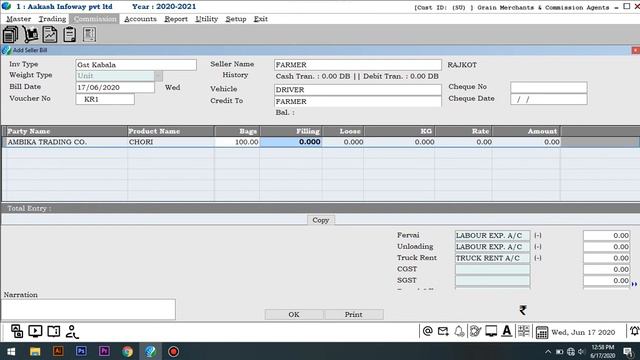Click the underlined A font icon
Image resolution: width=640 pixels, height=360 pixels.
pyautogui.click(x=507, y=331)
